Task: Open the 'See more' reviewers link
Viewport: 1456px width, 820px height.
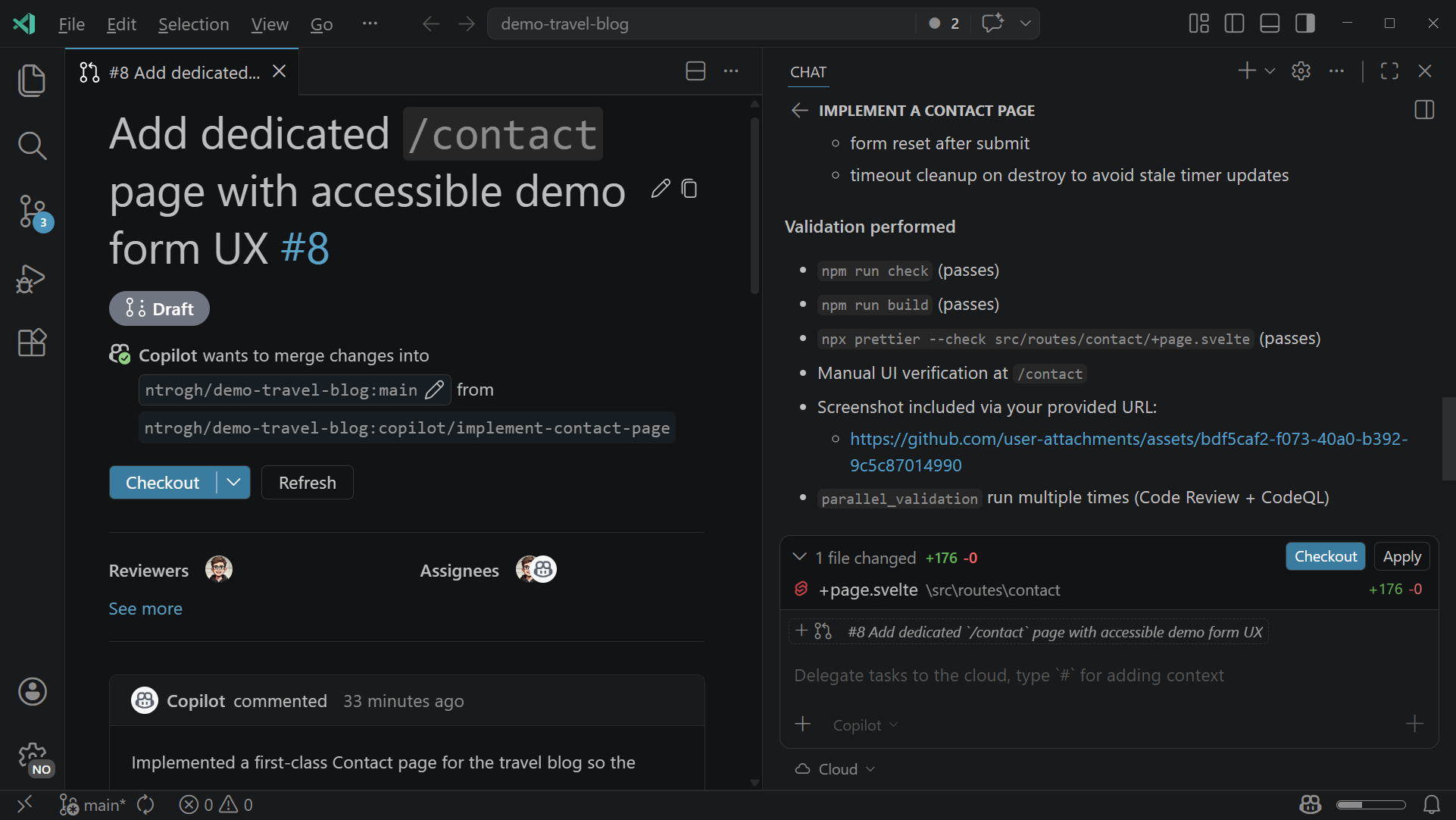Action: click(x=145, y=608)
